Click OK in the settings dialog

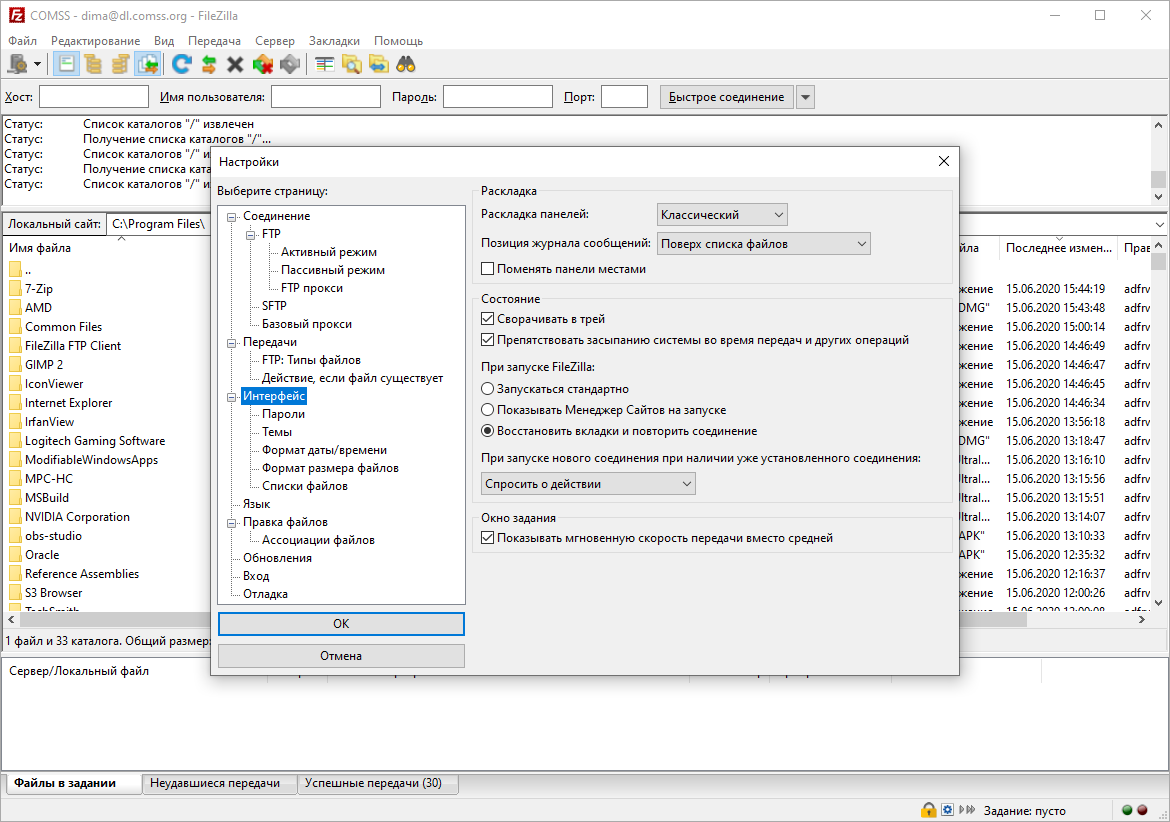(x=341, y=624)
